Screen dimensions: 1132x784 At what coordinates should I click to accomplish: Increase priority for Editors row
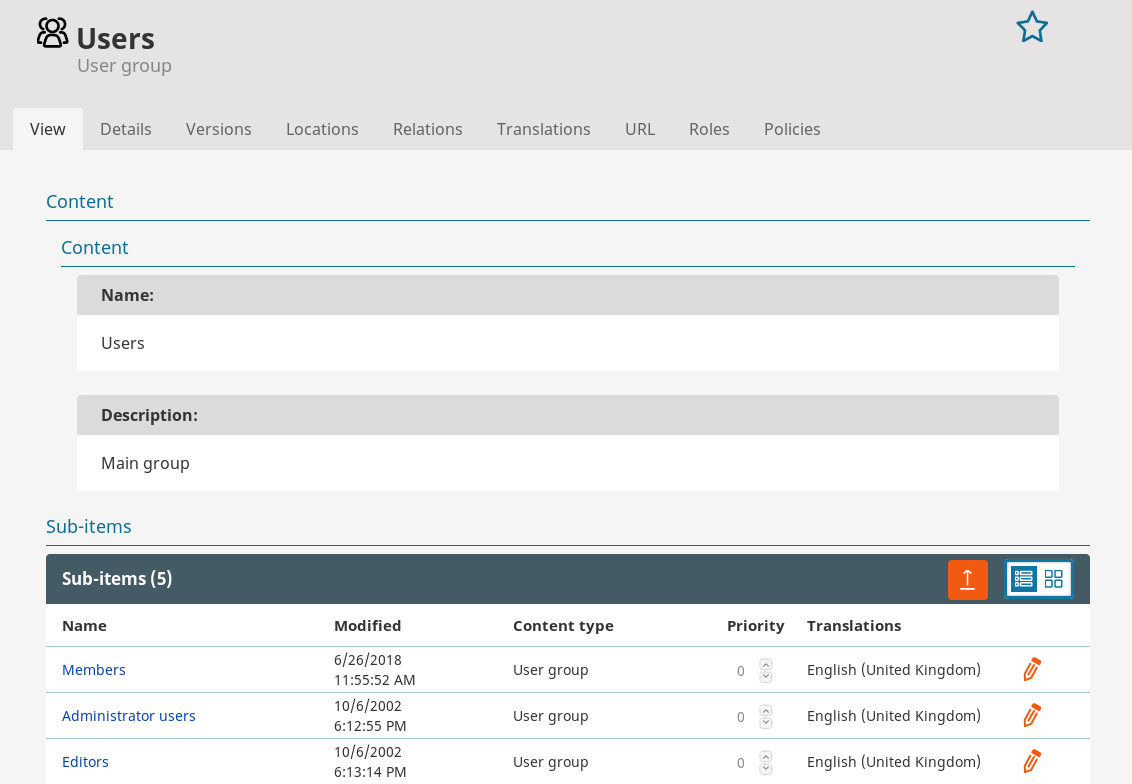pyautogui.click(x=766, y=757)
